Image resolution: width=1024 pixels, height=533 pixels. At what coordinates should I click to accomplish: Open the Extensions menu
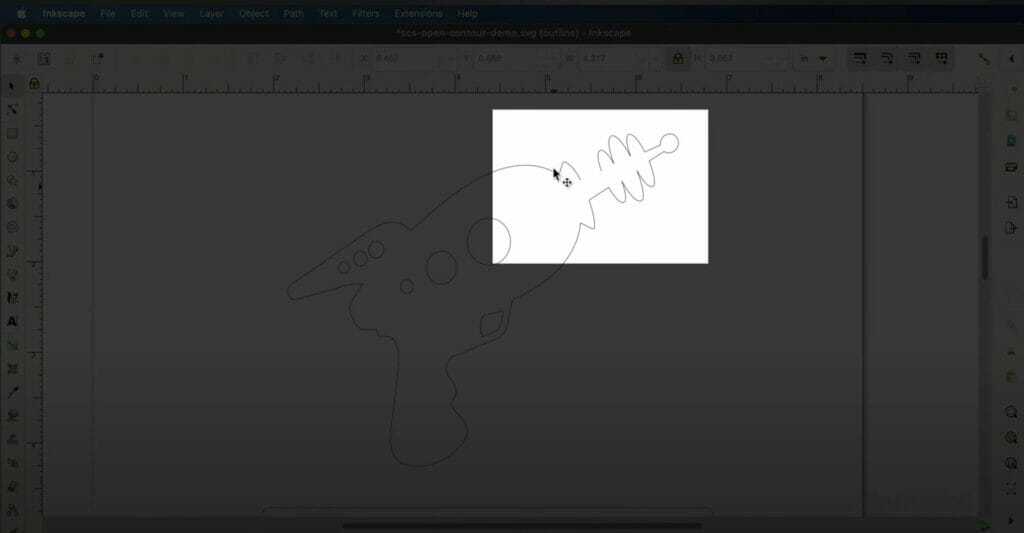418,14
